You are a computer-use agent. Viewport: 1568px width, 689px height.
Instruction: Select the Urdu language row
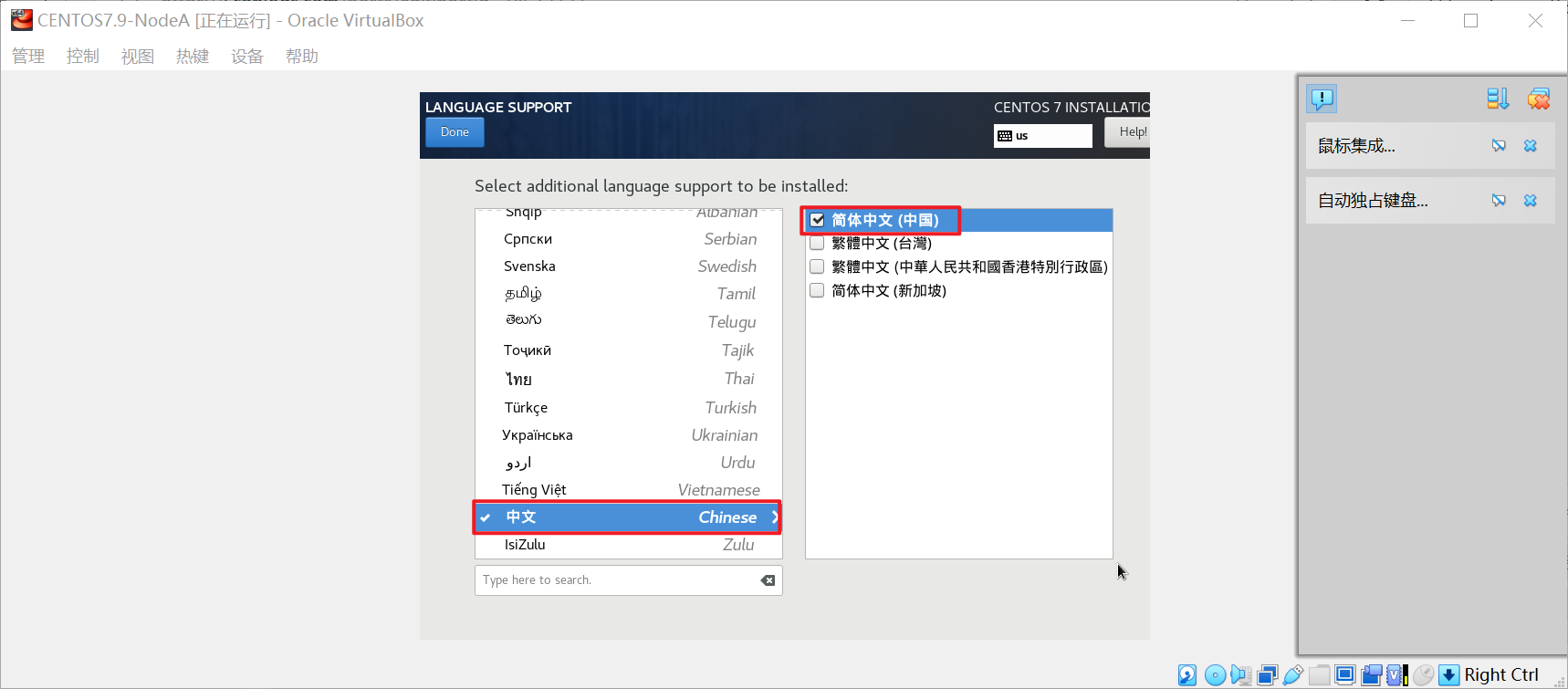point(629,463)
